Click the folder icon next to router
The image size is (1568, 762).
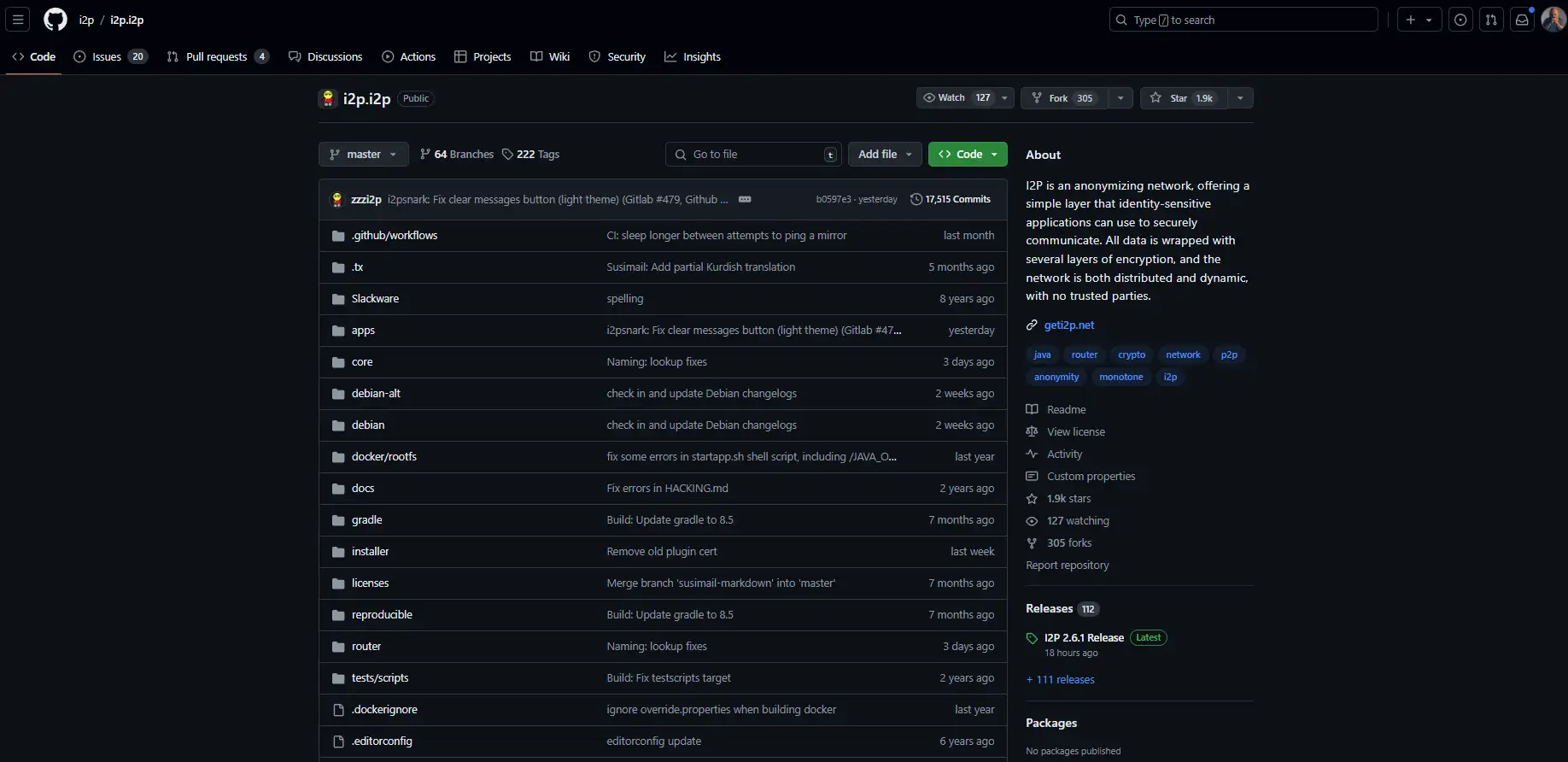pos(338,647)
